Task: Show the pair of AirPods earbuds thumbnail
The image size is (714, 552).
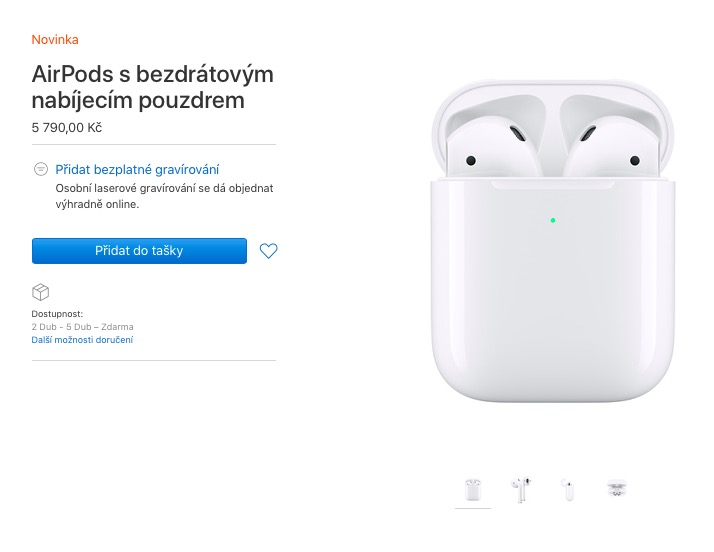Action: pos(521,489)
